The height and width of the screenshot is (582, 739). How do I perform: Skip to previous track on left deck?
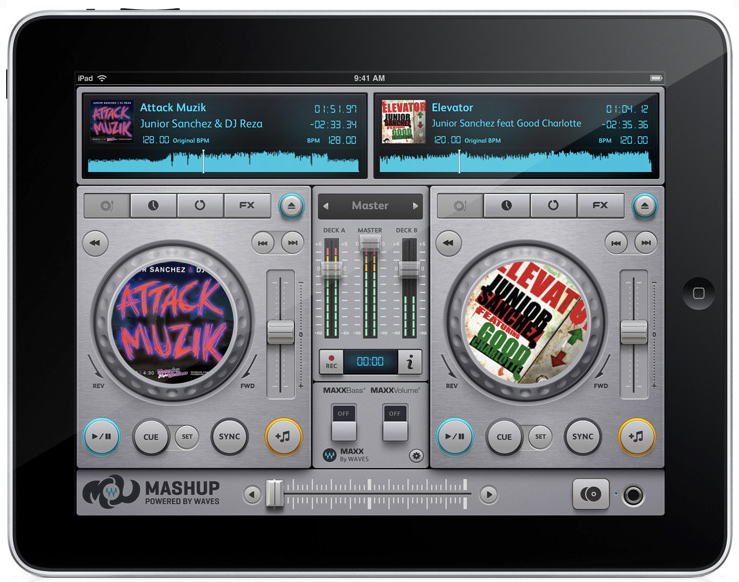[263, 243]
